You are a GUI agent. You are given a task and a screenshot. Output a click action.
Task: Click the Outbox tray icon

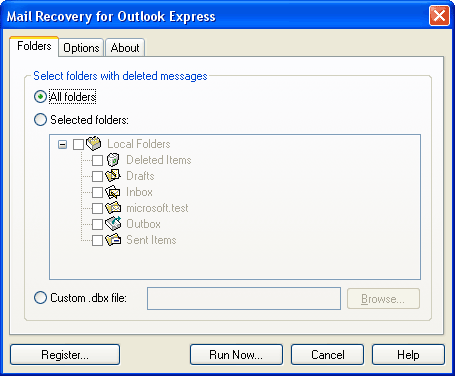(x=113, y=223)
